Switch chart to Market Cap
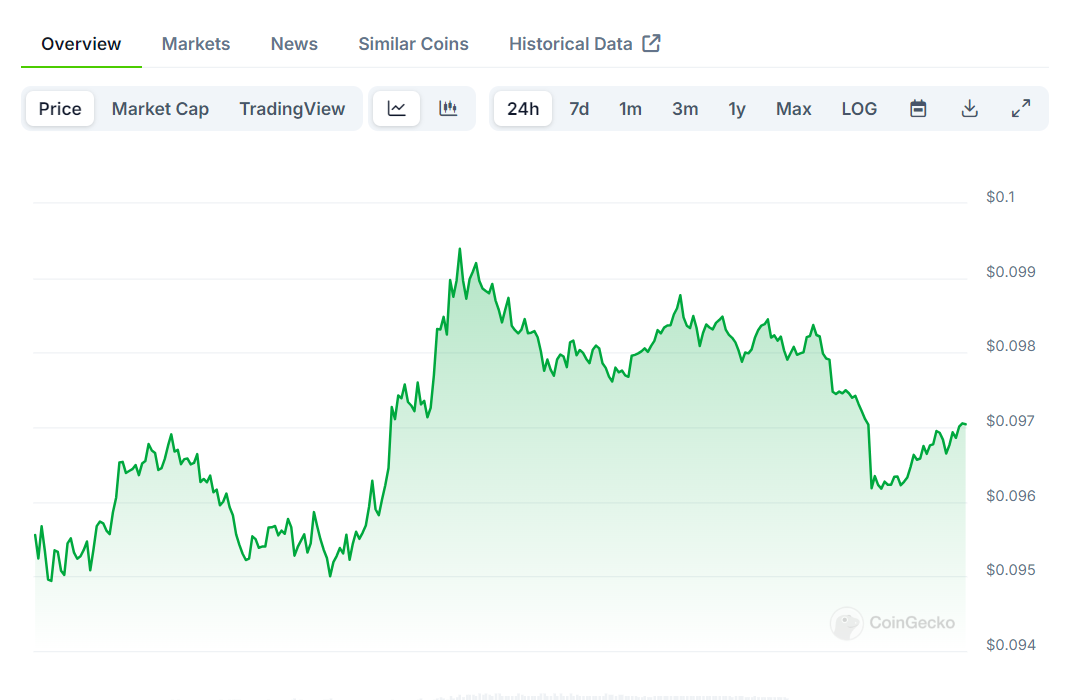The width and height of the screenshot is (1080, 700). point(160,109)
